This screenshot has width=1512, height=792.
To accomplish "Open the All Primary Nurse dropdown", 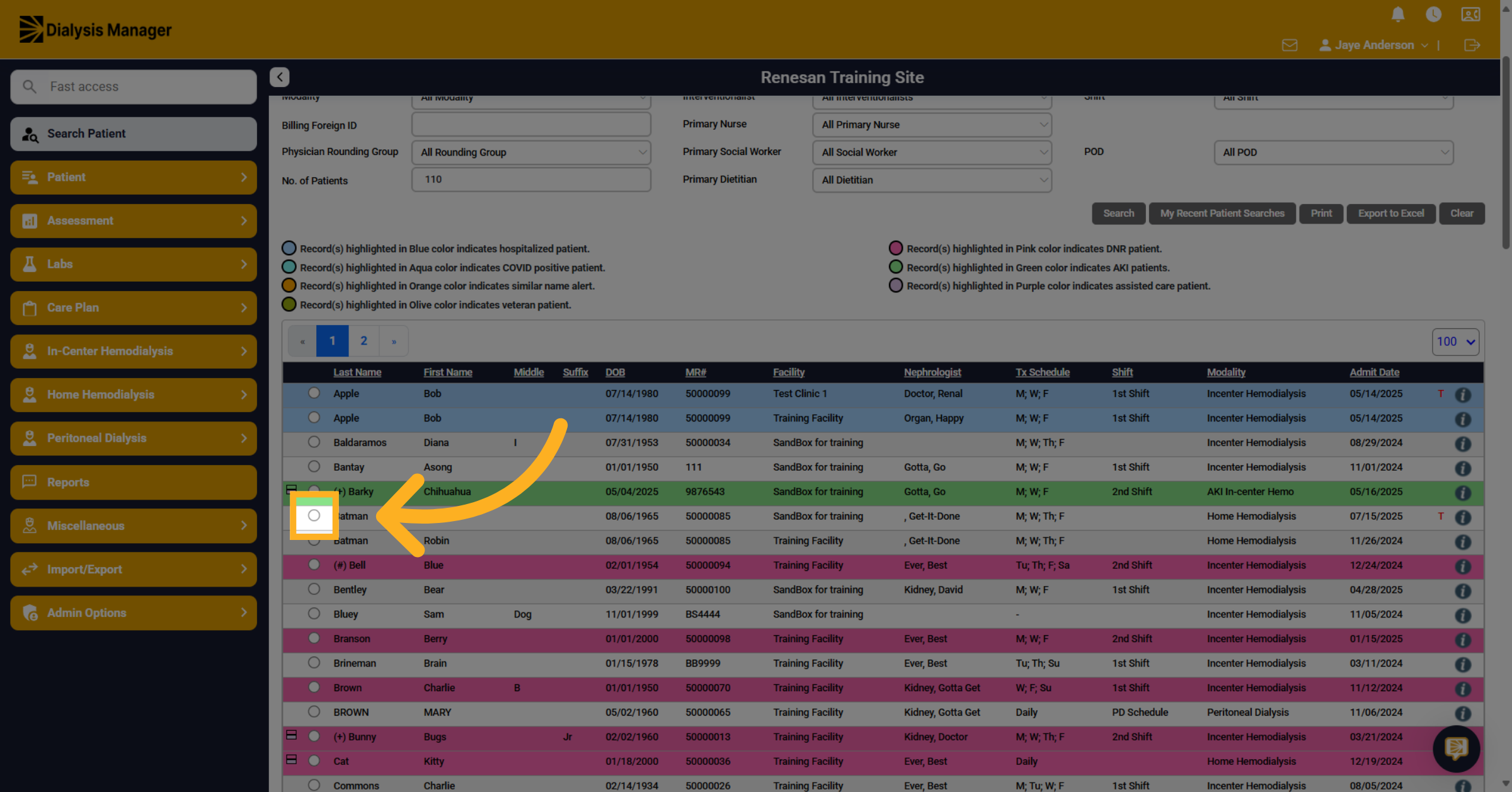I will [x=932, y=125].
